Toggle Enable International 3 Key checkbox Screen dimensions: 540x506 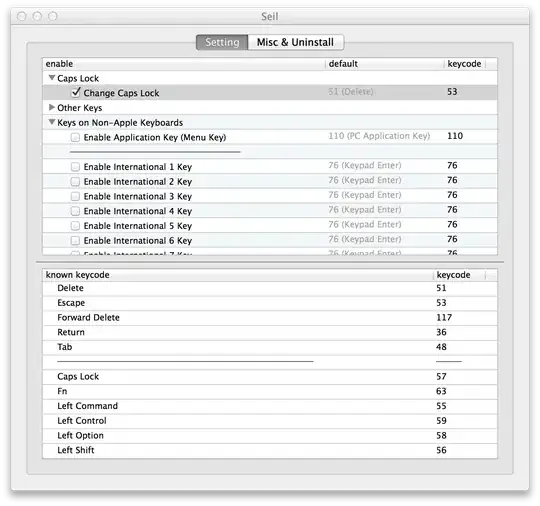75,196
